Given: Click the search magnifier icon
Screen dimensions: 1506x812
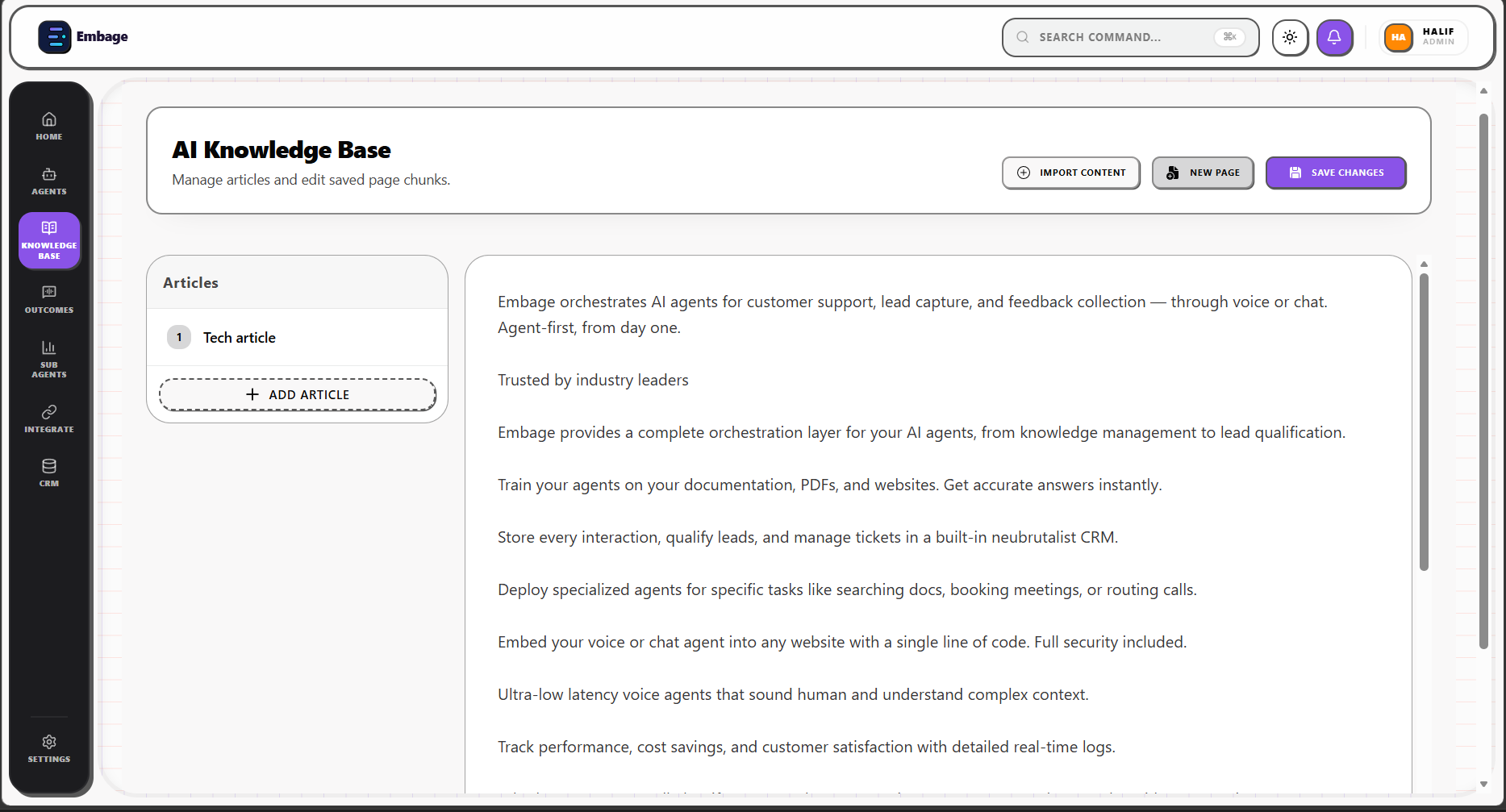Looking at the screenshot, I should tap(1022, 37).
